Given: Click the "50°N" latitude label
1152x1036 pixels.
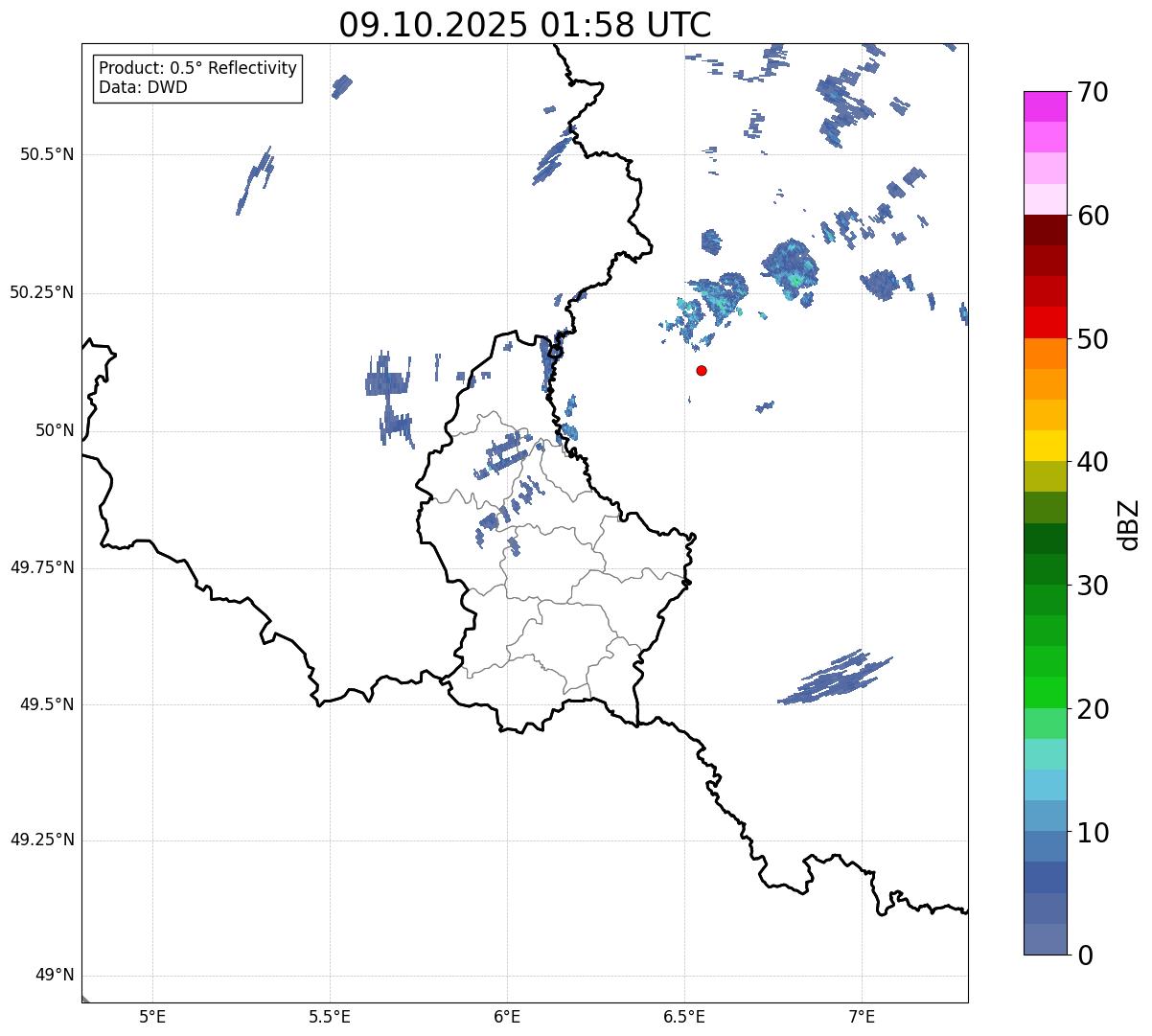Looking at the screenshot, I should (x=55, y=430).
